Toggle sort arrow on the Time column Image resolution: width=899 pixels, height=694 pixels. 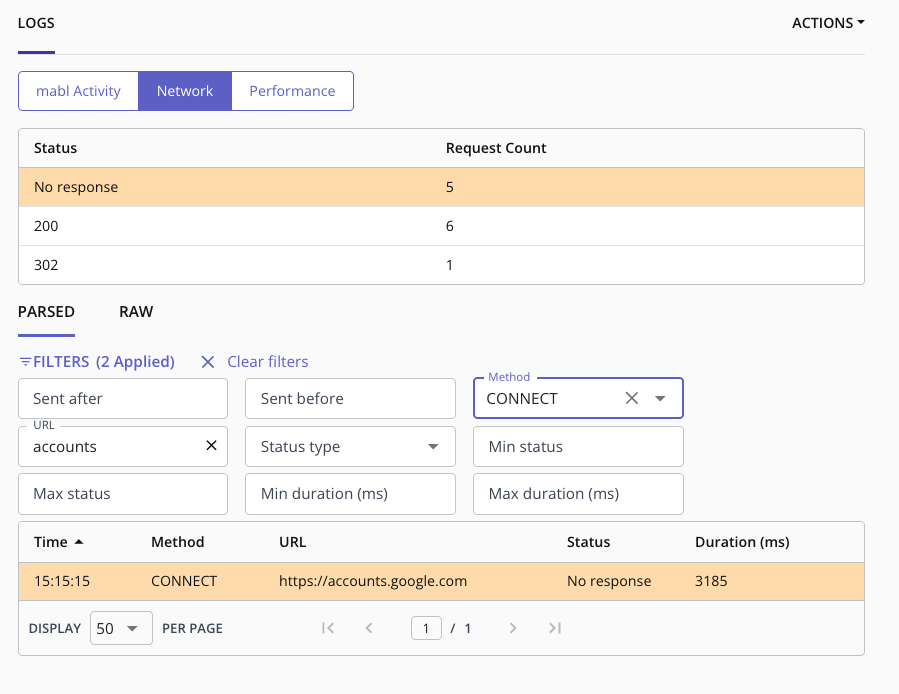pos(79,542)
